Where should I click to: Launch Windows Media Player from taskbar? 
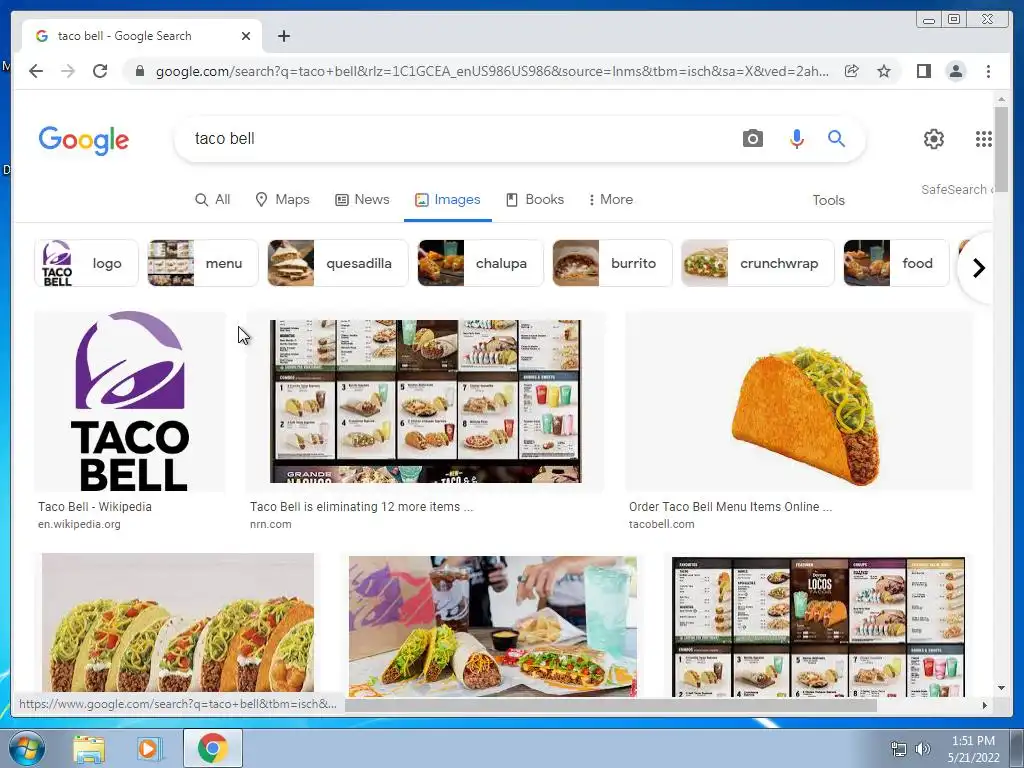149,749
